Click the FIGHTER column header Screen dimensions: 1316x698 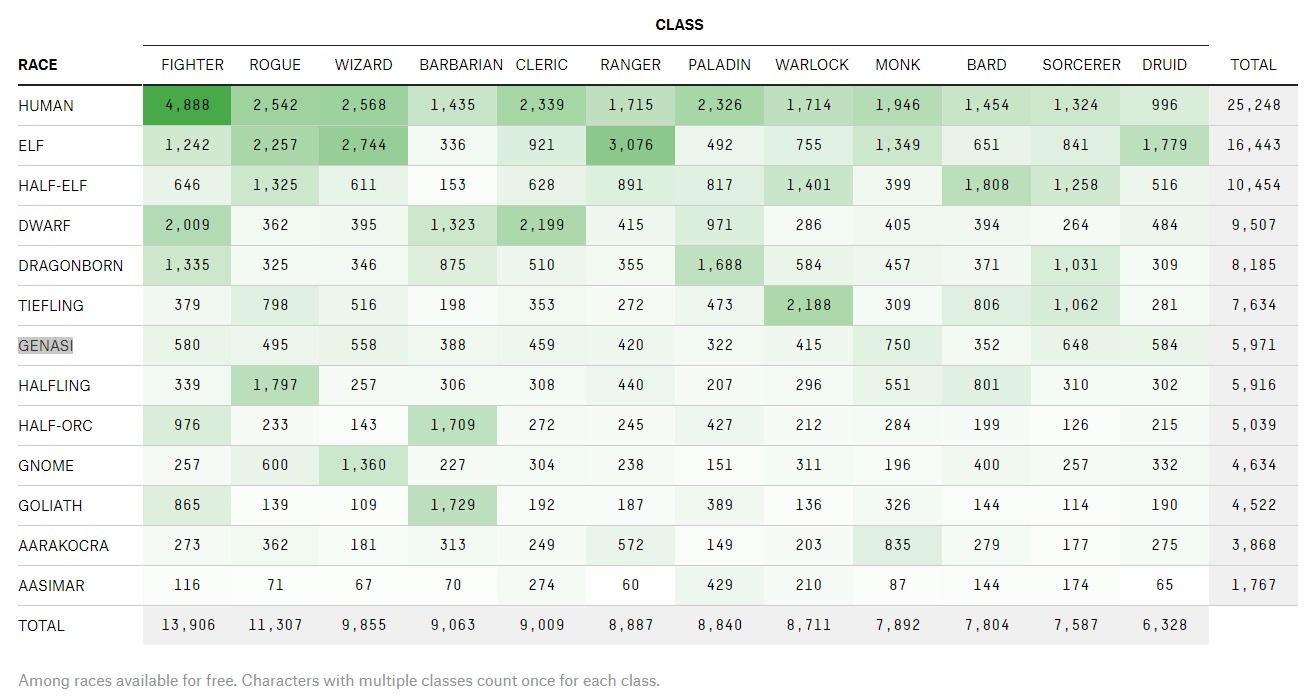[192, 65]
